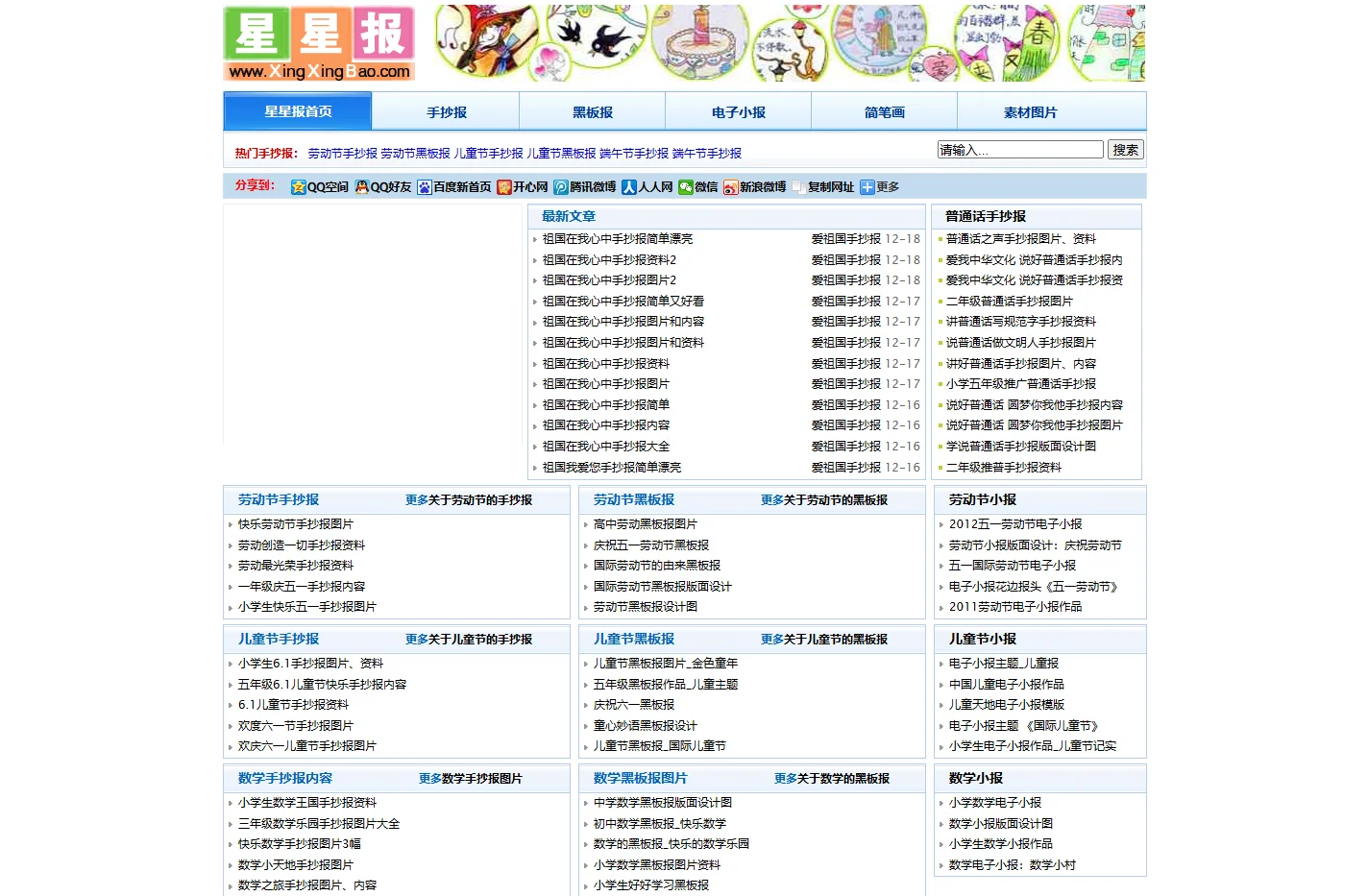Open hot link 端午节手抄报 after 儿童节黑板报
Screen dimensions: 1368x896
(634, 154)
